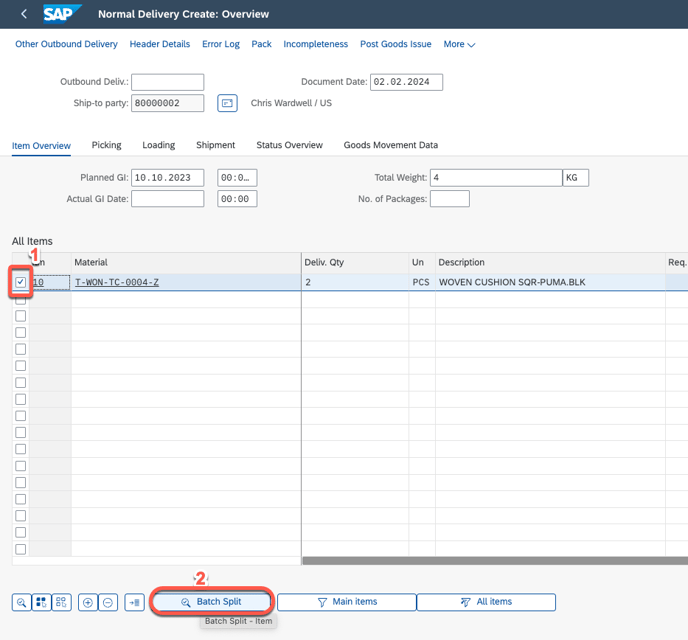Click the deselect all items icon

click(x=61, y=602)
